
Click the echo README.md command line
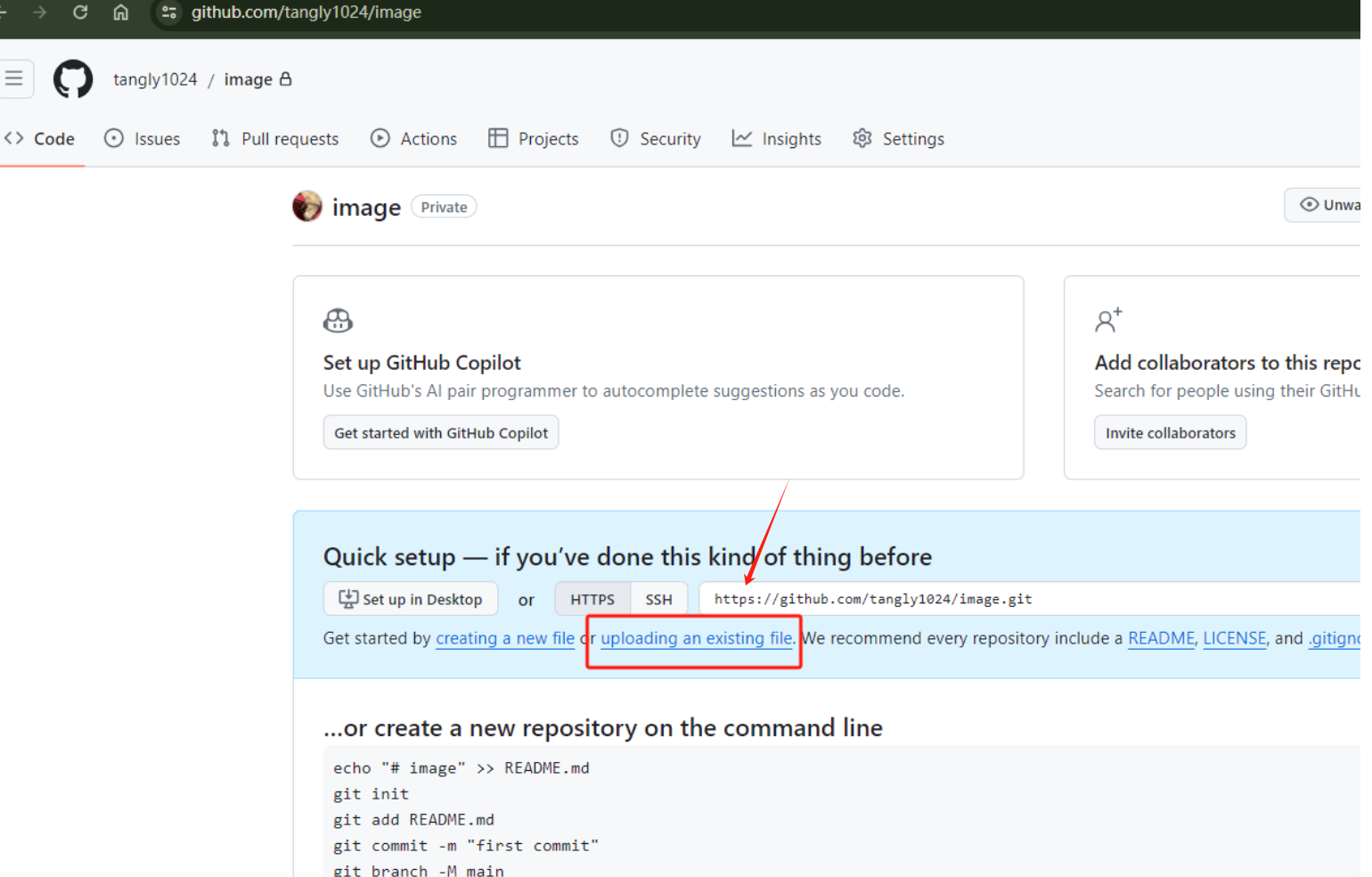point(461,768)
